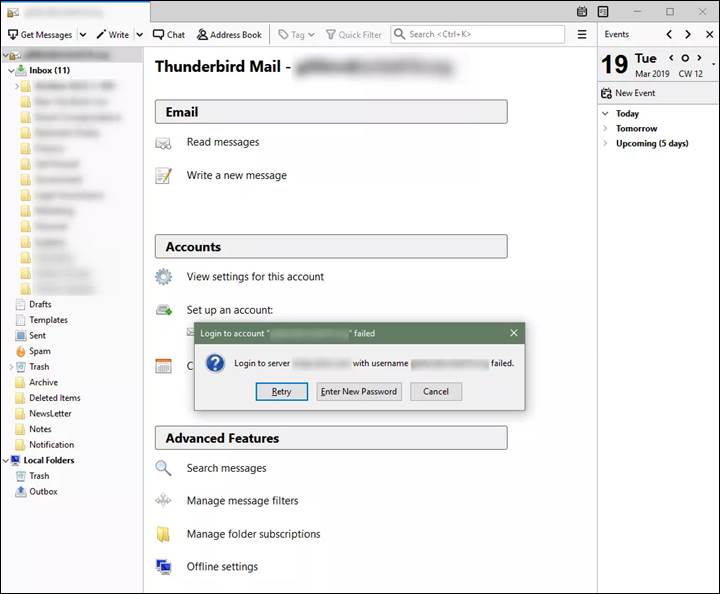Open the NewsLetter folder
Screen dimensions: 720x594
[x=50, y=414]
